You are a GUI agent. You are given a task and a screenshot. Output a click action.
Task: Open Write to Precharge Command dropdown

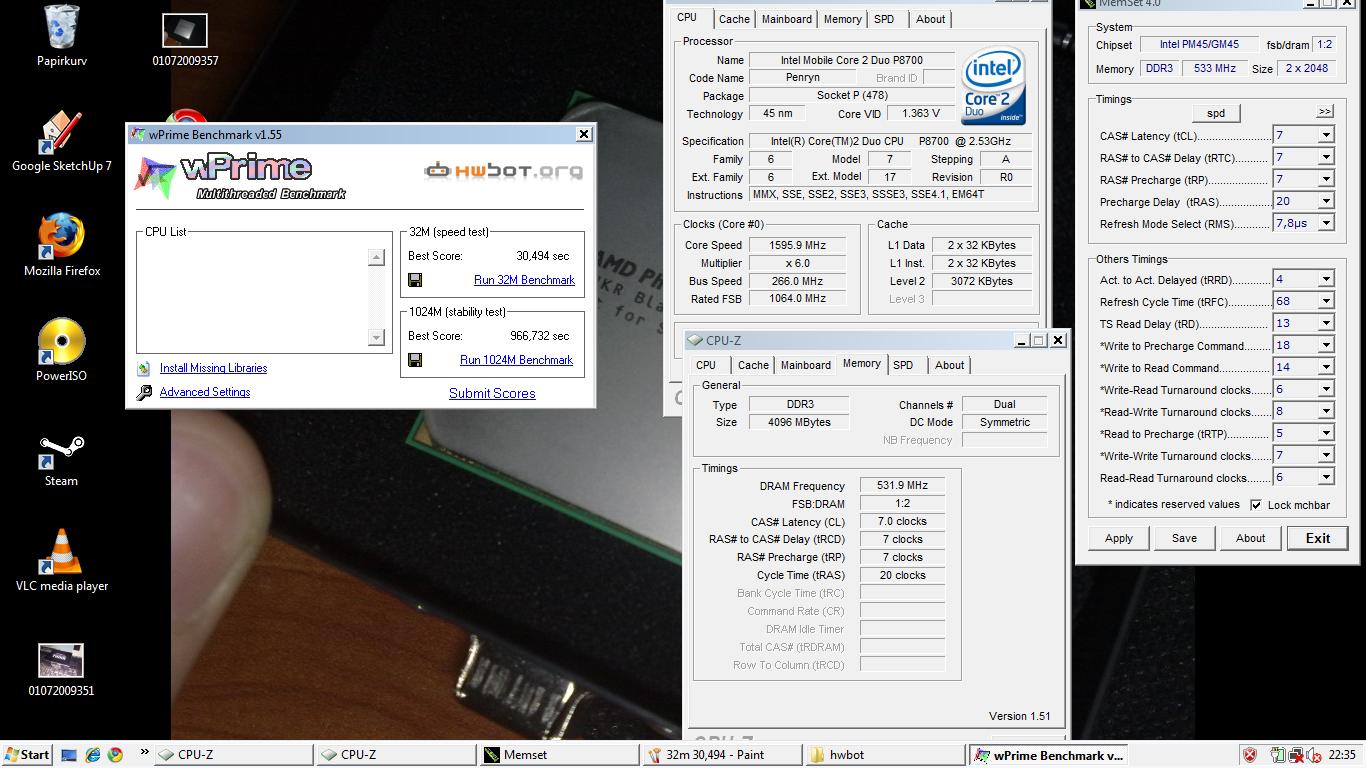[1326, 345]
